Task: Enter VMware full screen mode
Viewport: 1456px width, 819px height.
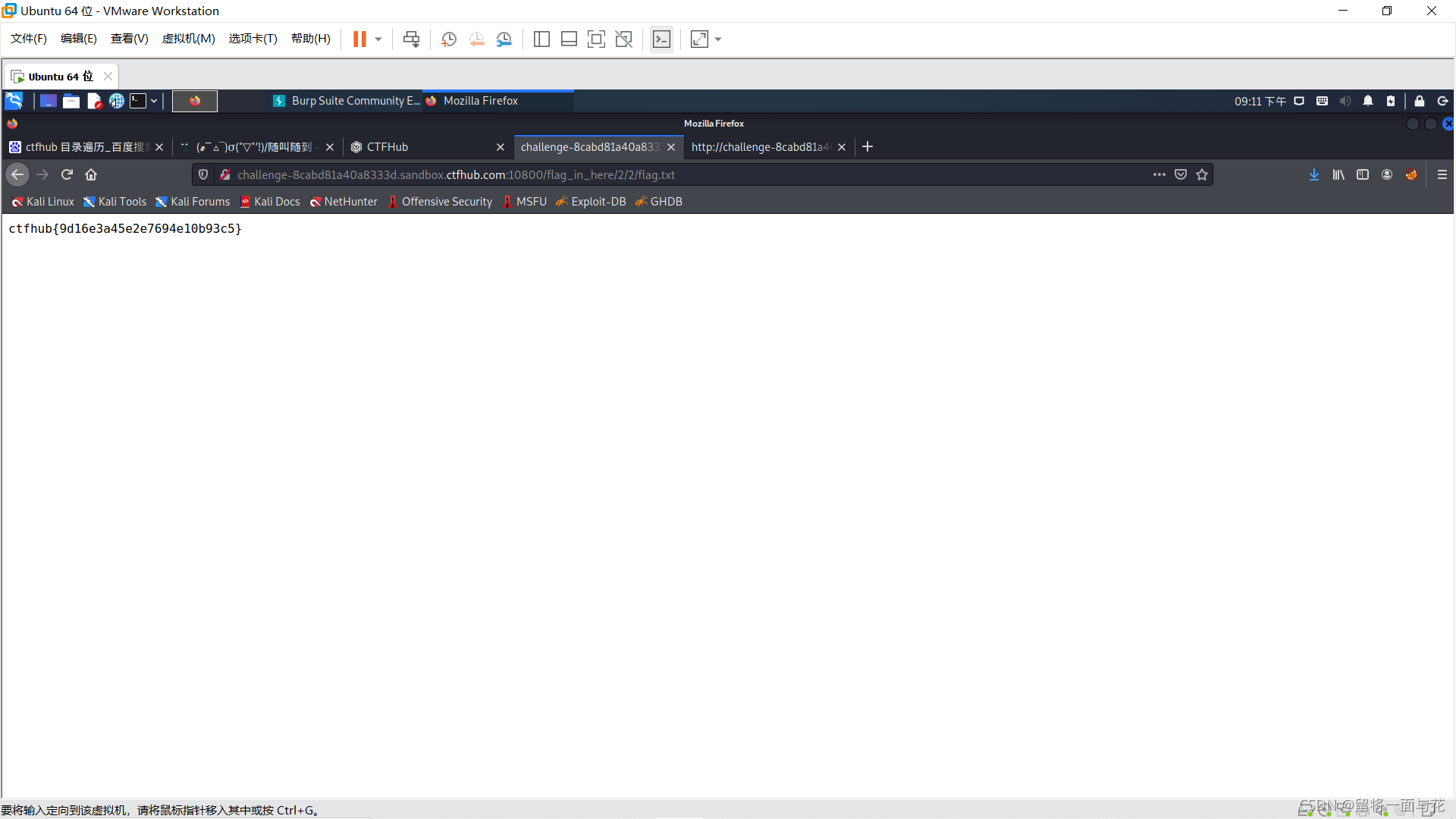Action: click(596, 39)
